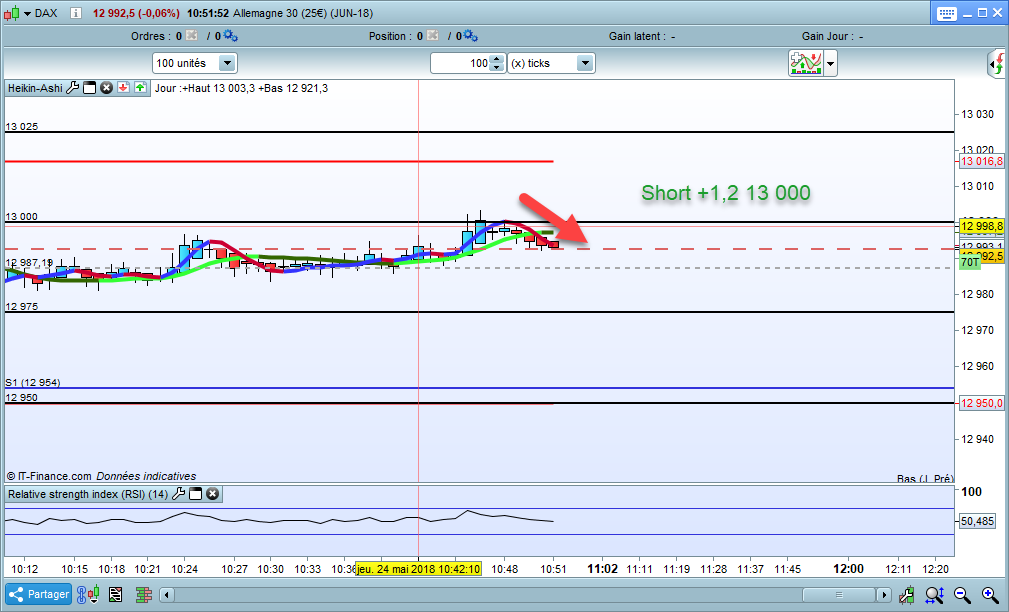Click the 13 025 horizontal line label
Viewport: 1009px width, 612px height.
pyautogui.click(x=21, y=126)
